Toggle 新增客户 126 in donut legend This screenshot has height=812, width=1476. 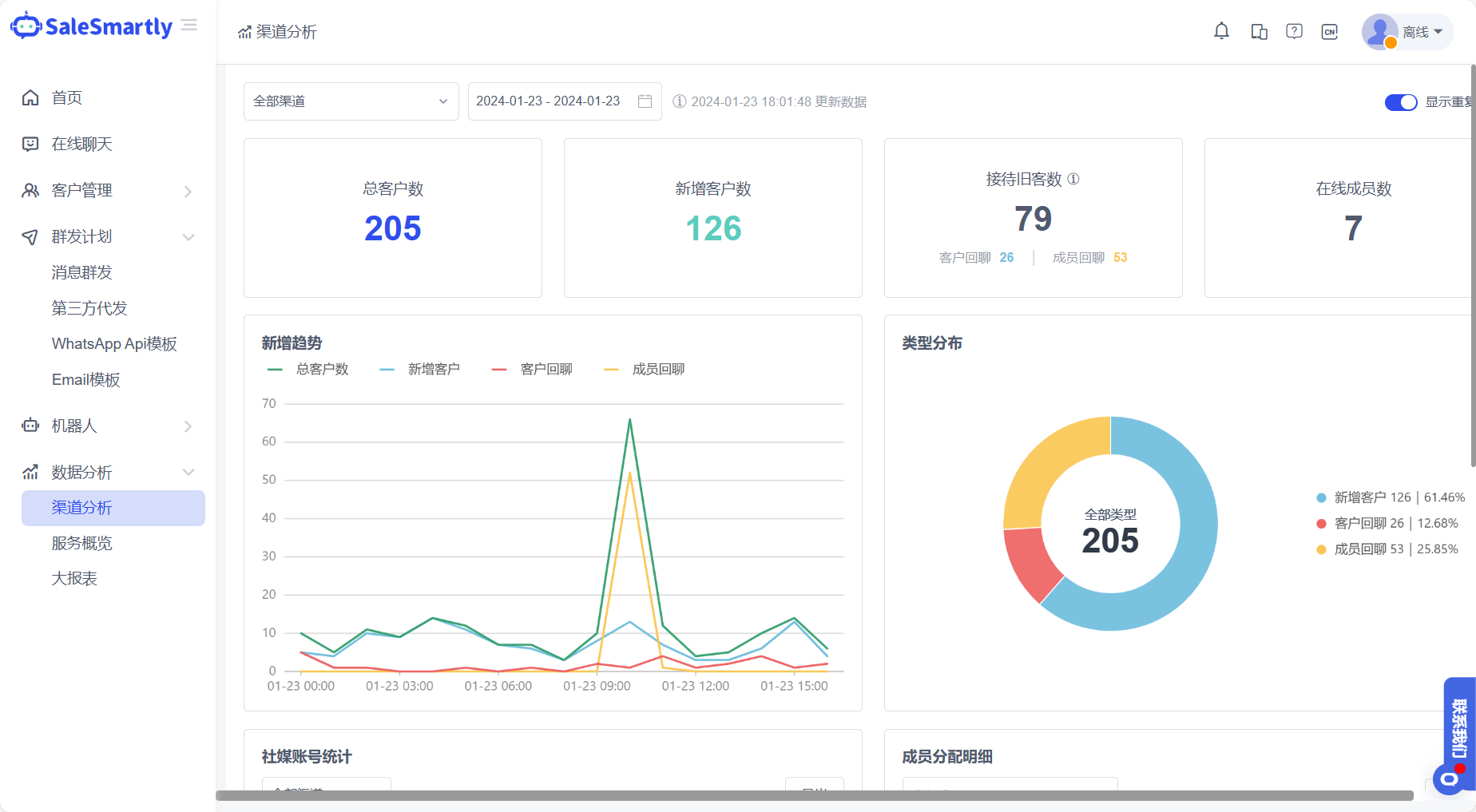[x=1390, y=497]
